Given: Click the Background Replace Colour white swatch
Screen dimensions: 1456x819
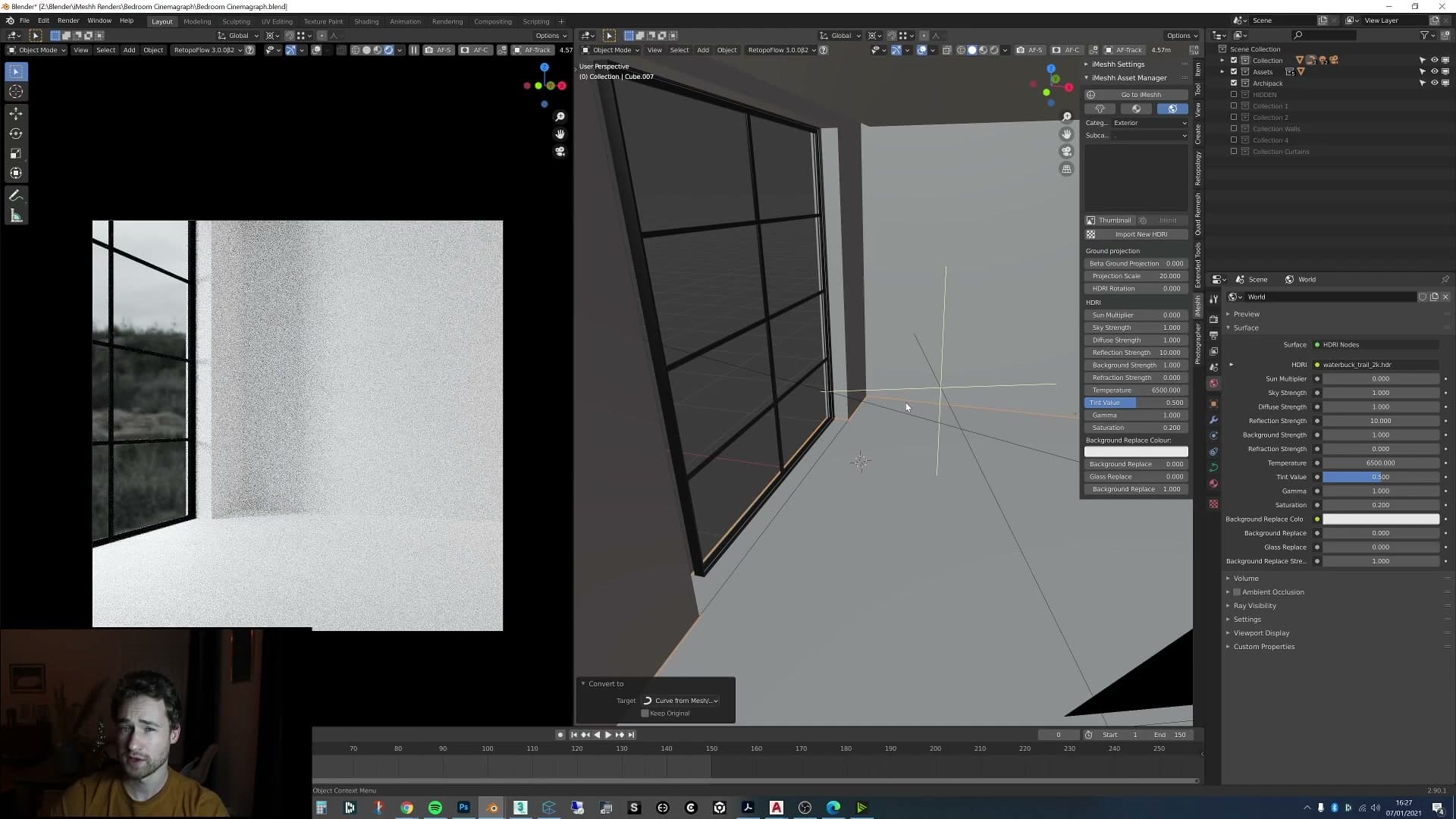Looking at the screenshot, I should [1136, 452].
